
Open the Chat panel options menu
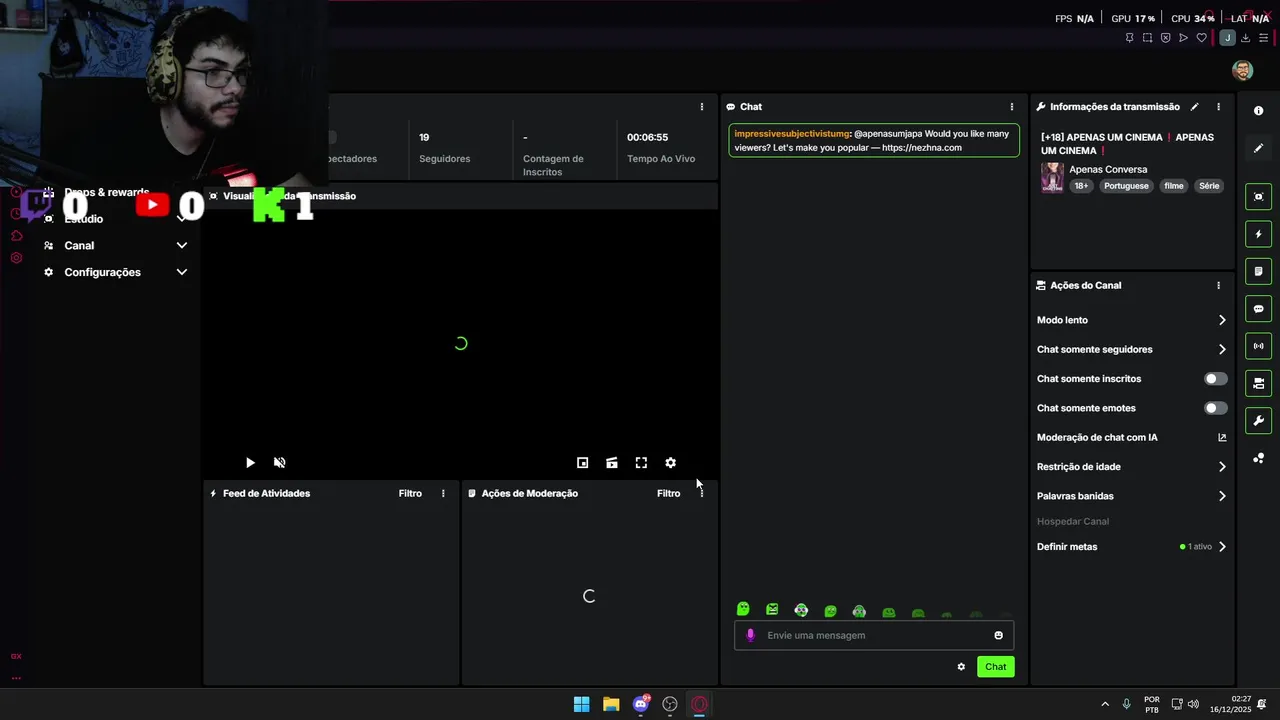[x=1012, y=107]
